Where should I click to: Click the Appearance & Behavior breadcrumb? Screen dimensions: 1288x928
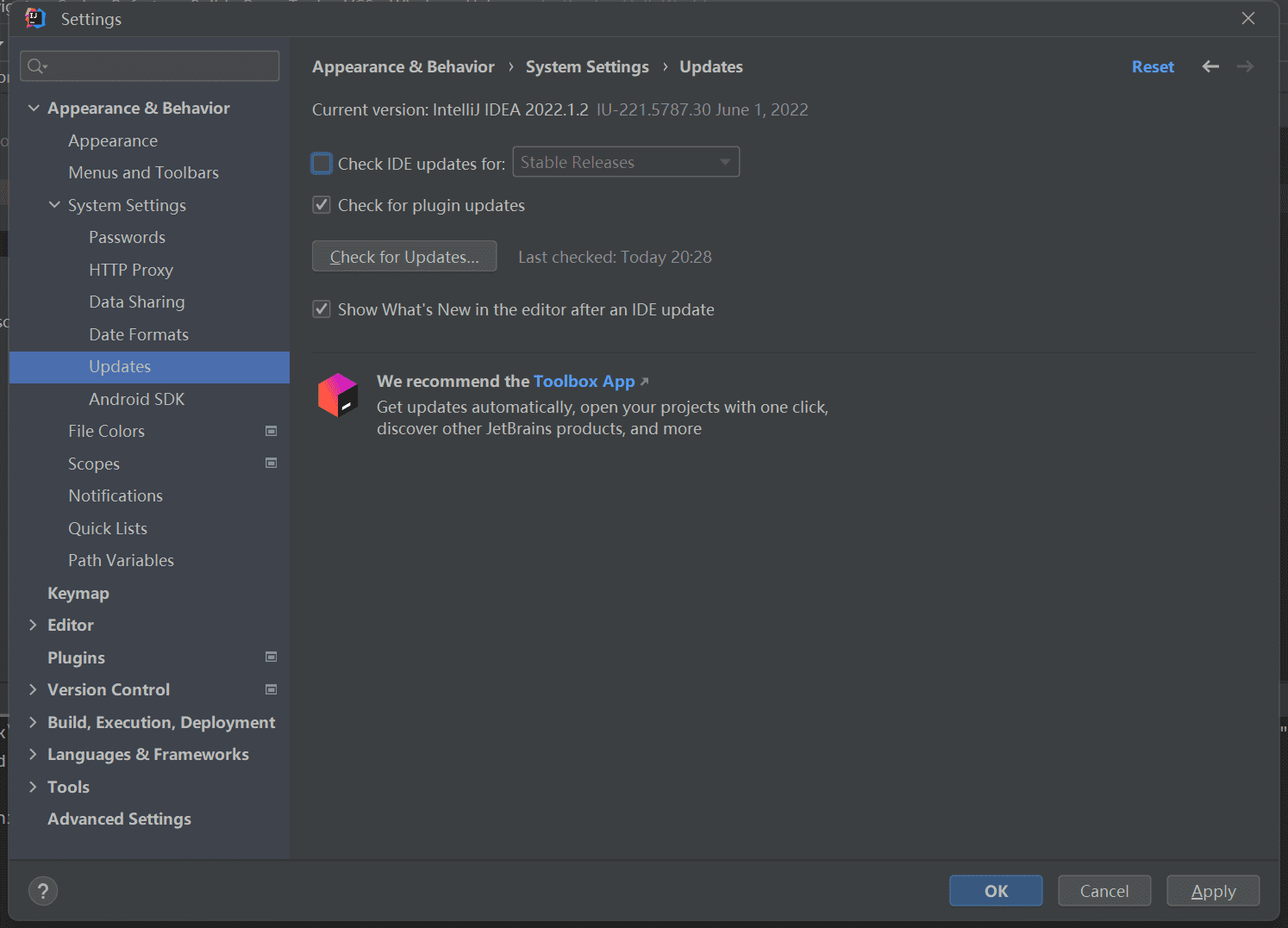coord(403,66)
